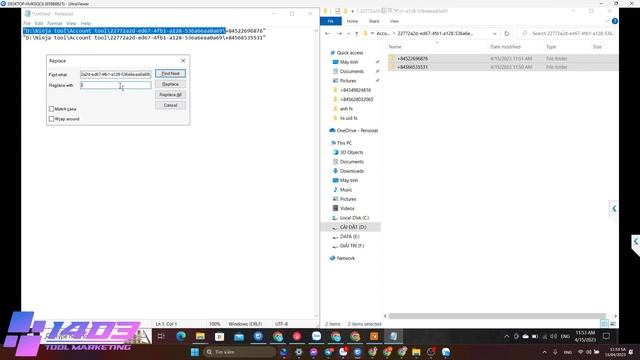Select Local Disk (C:) in navigation pane
Viewport: 640px width, 360px height.
(x=354, y=218)
